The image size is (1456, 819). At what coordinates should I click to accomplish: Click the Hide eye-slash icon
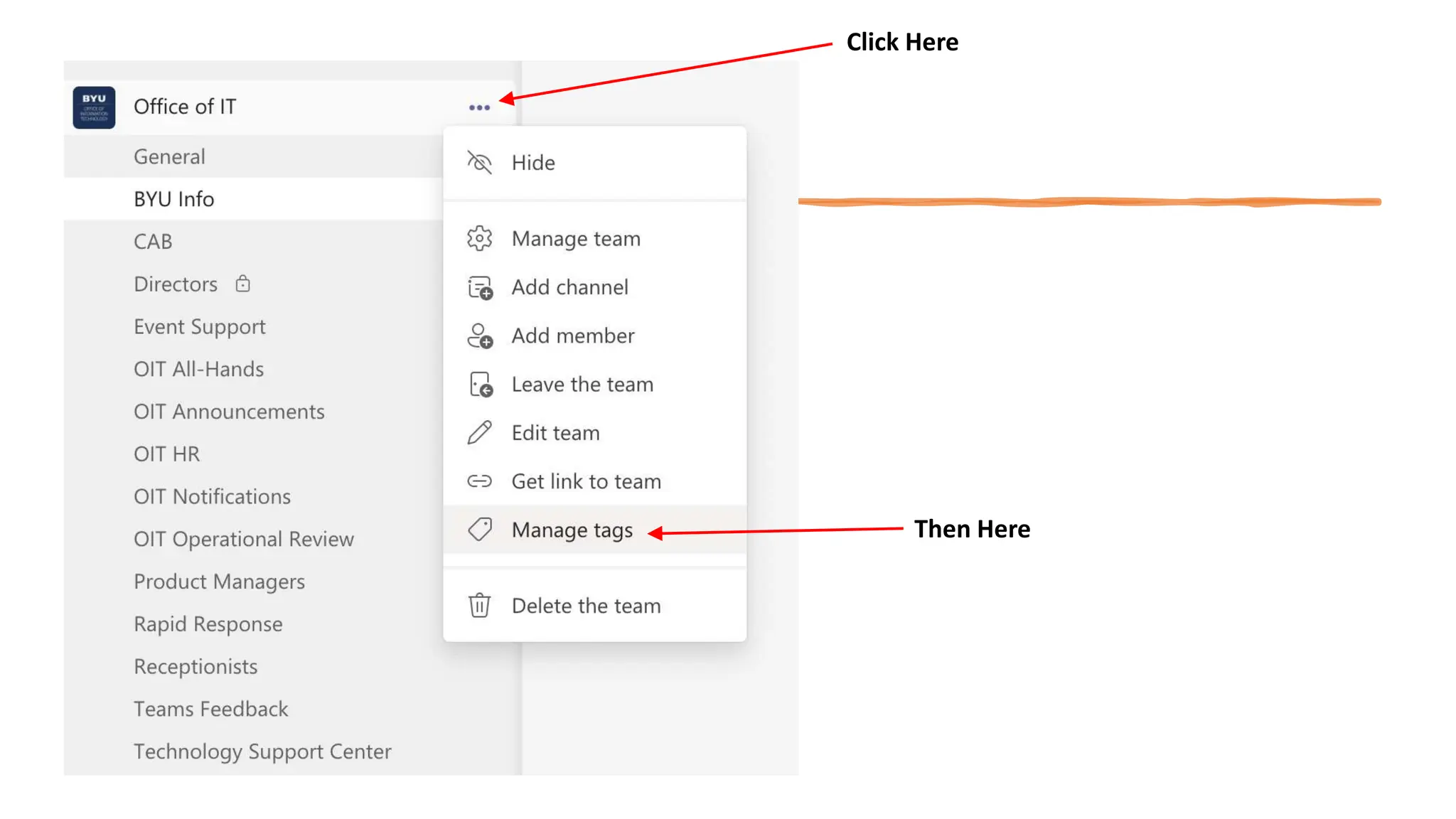pos(479,163)
